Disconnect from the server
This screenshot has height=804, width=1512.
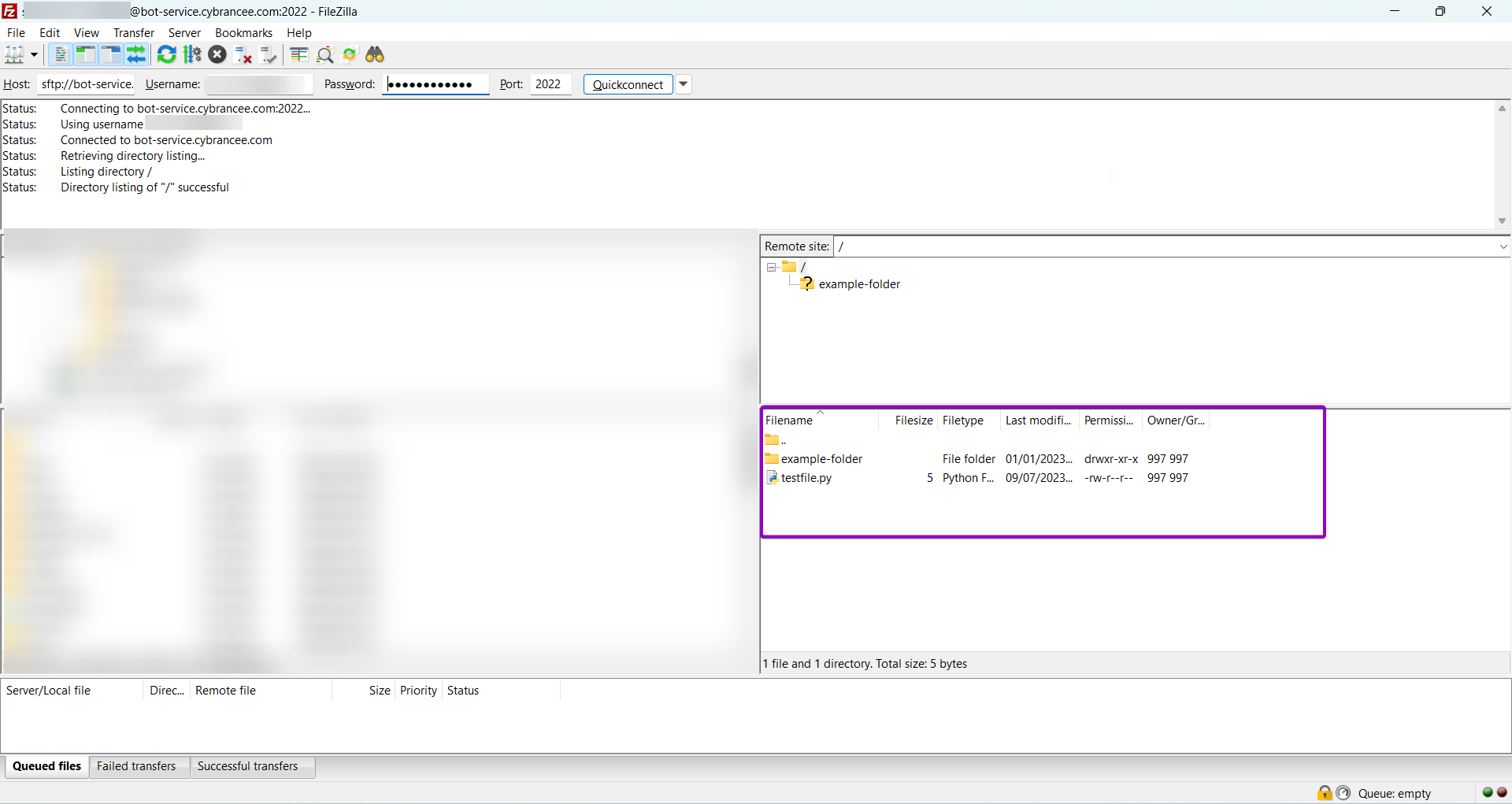tap(243, 54)
